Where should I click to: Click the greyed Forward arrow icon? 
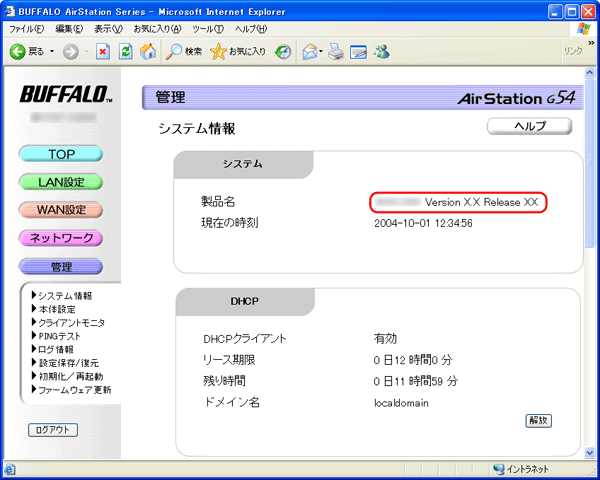(71, 52)
